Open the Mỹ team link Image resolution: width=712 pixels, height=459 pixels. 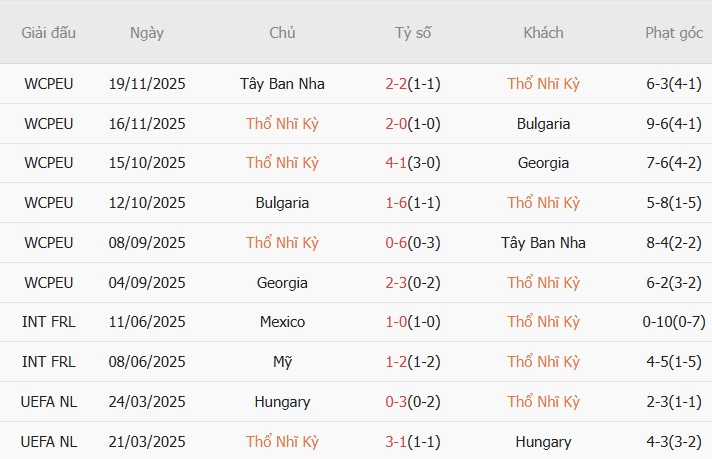[x=282, y=362]
